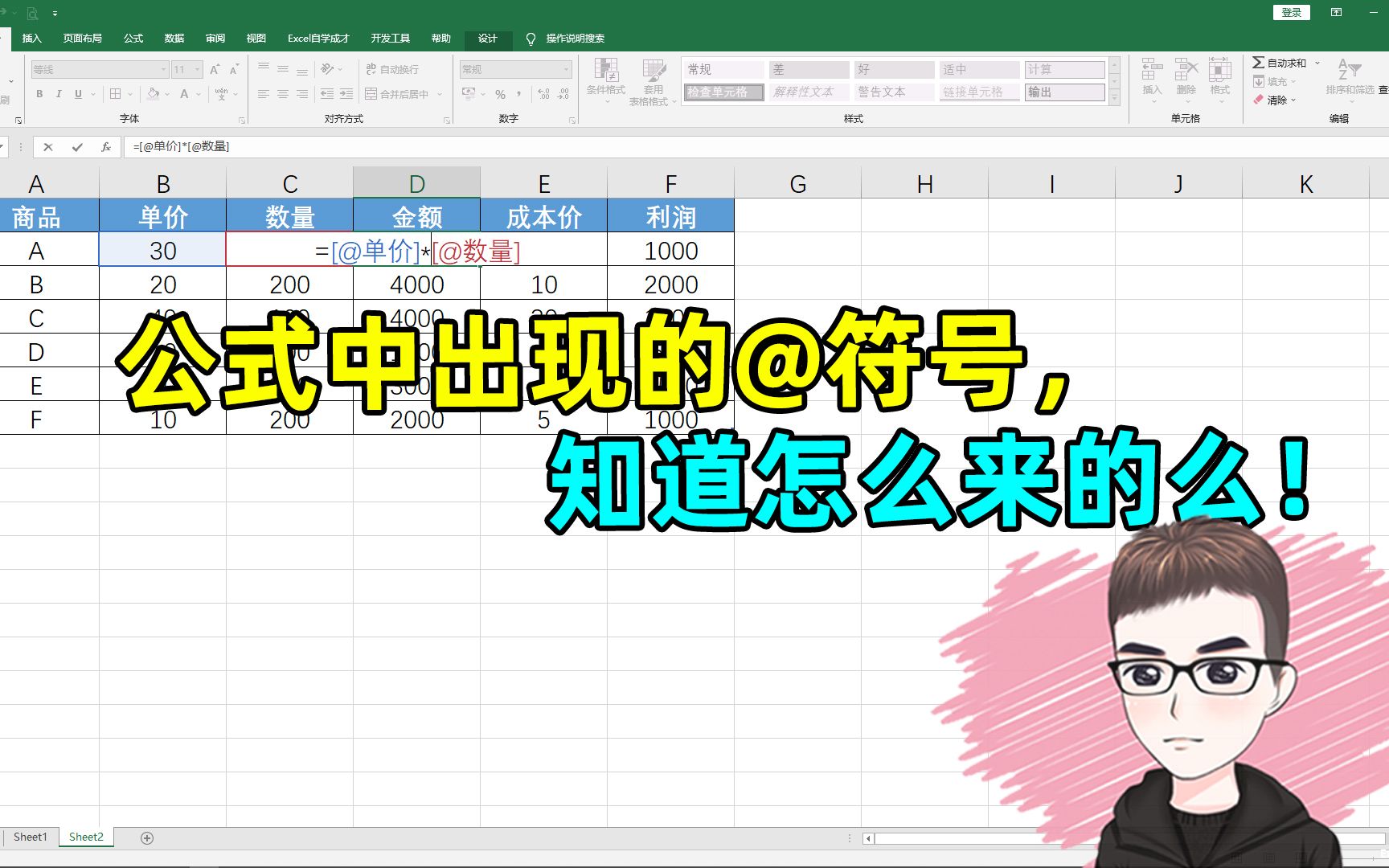
Task: Switch to the Sheet1 tab
Action: click(31, 837)
